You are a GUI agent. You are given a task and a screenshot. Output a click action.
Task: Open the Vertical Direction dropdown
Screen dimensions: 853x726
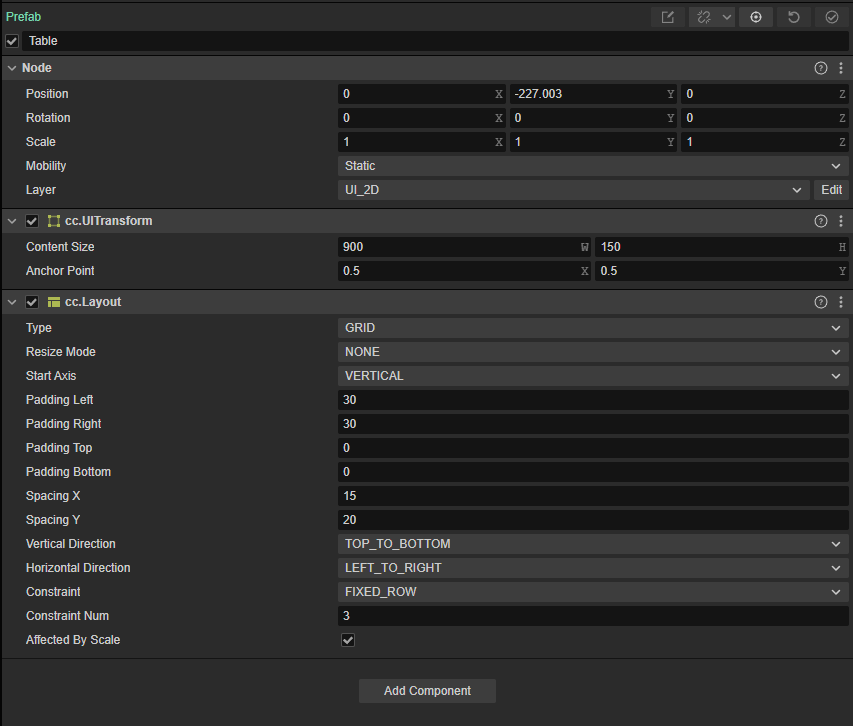click(593, 544)
